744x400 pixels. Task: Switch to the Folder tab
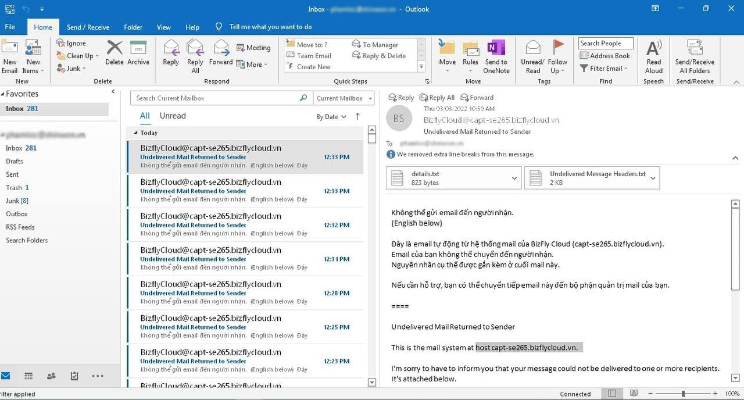[x=133, y=27]
